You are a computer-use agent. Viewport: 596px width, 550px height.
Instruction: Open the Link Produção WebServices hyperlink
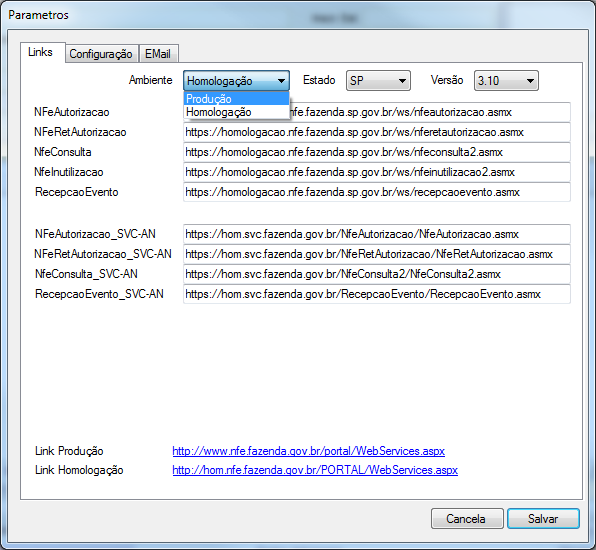(308, 451)
